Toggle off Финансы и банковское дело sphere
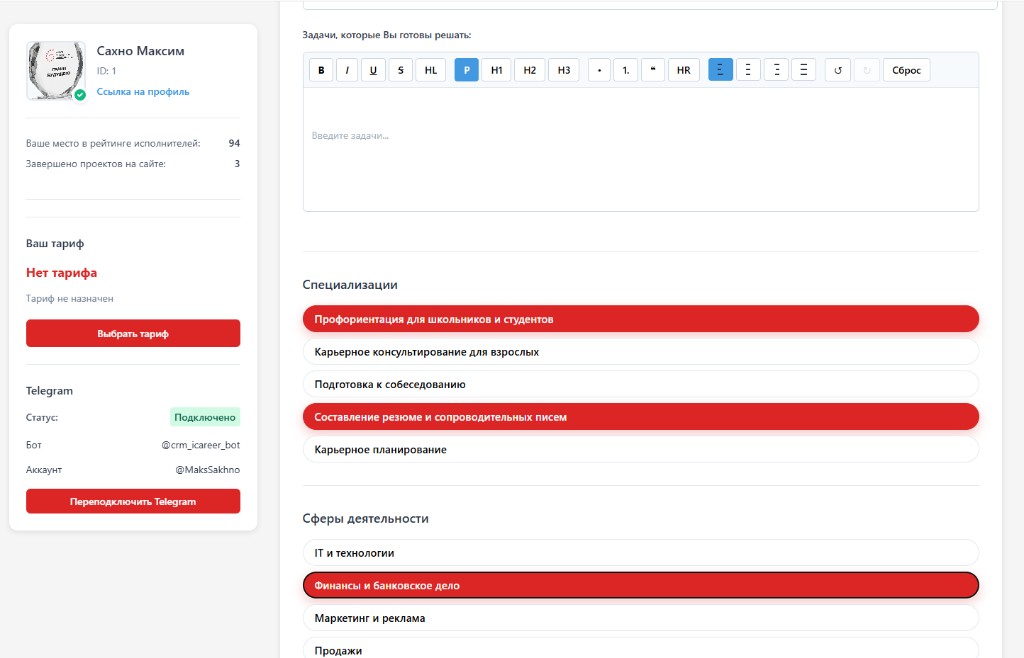Image resolution: width=1024 pixels, height=658 pixels. pos(641,586)
